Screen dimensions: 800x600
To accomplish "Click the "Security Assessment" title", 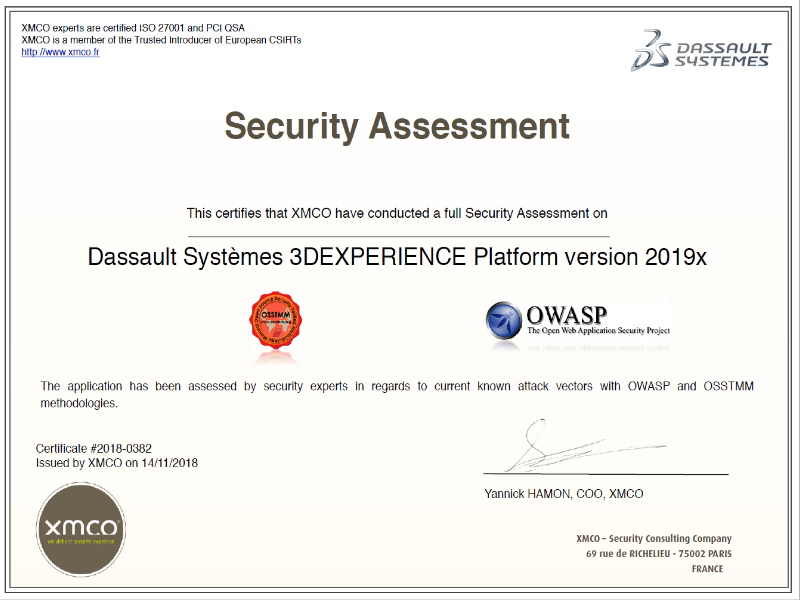I will tap(397, 127).
